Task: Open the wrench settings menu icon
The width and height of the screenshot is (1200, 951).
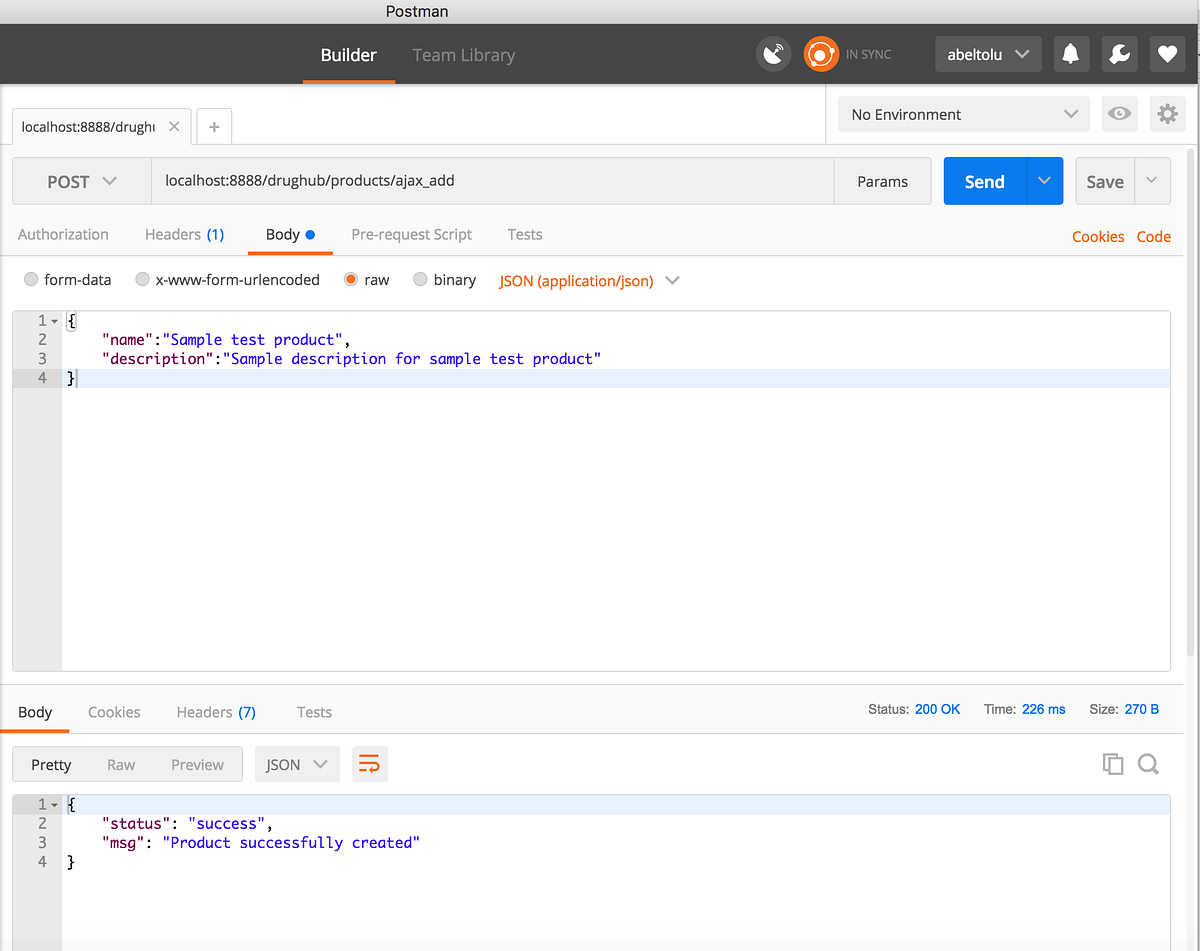Action: pyautogui.click(x=1119, y=54)
